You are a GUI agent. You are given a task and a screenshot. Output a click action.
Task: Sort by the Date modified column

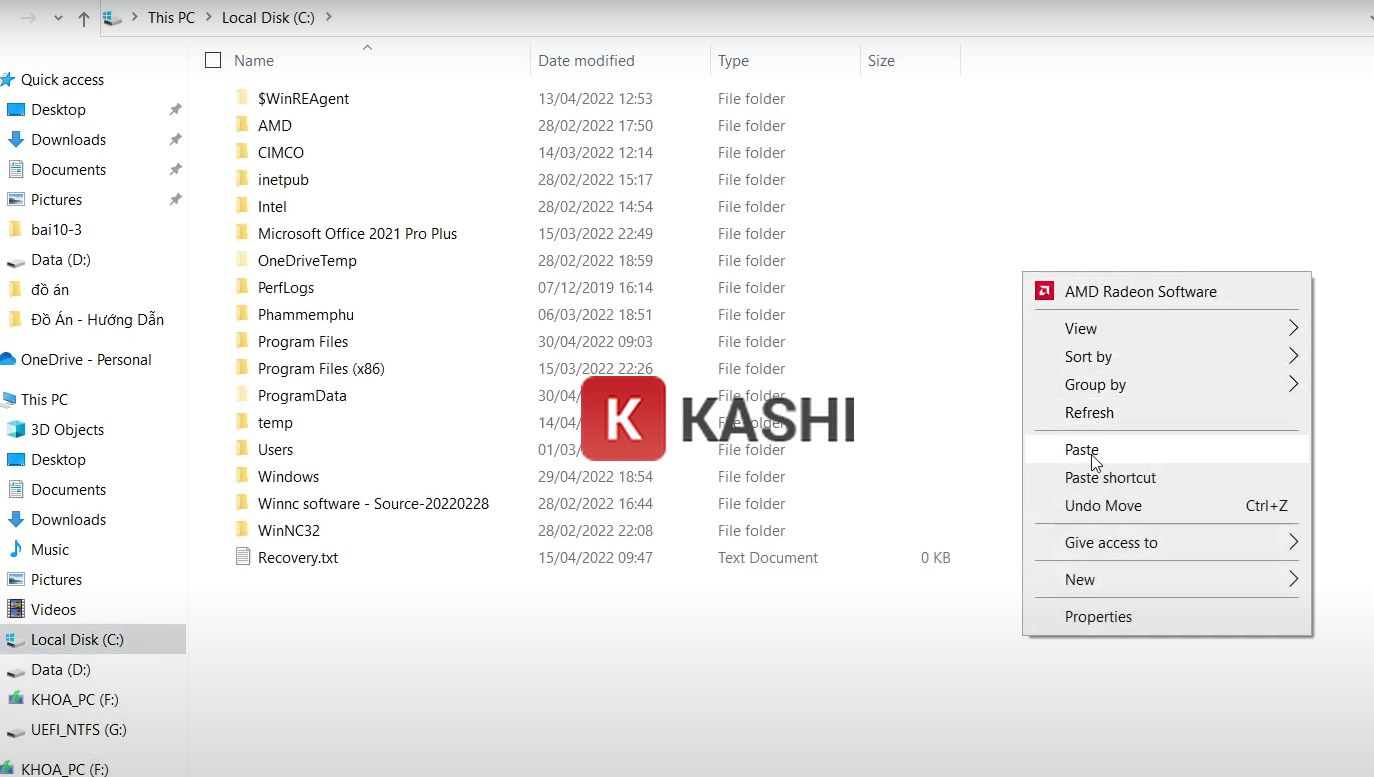click(586, 61)
